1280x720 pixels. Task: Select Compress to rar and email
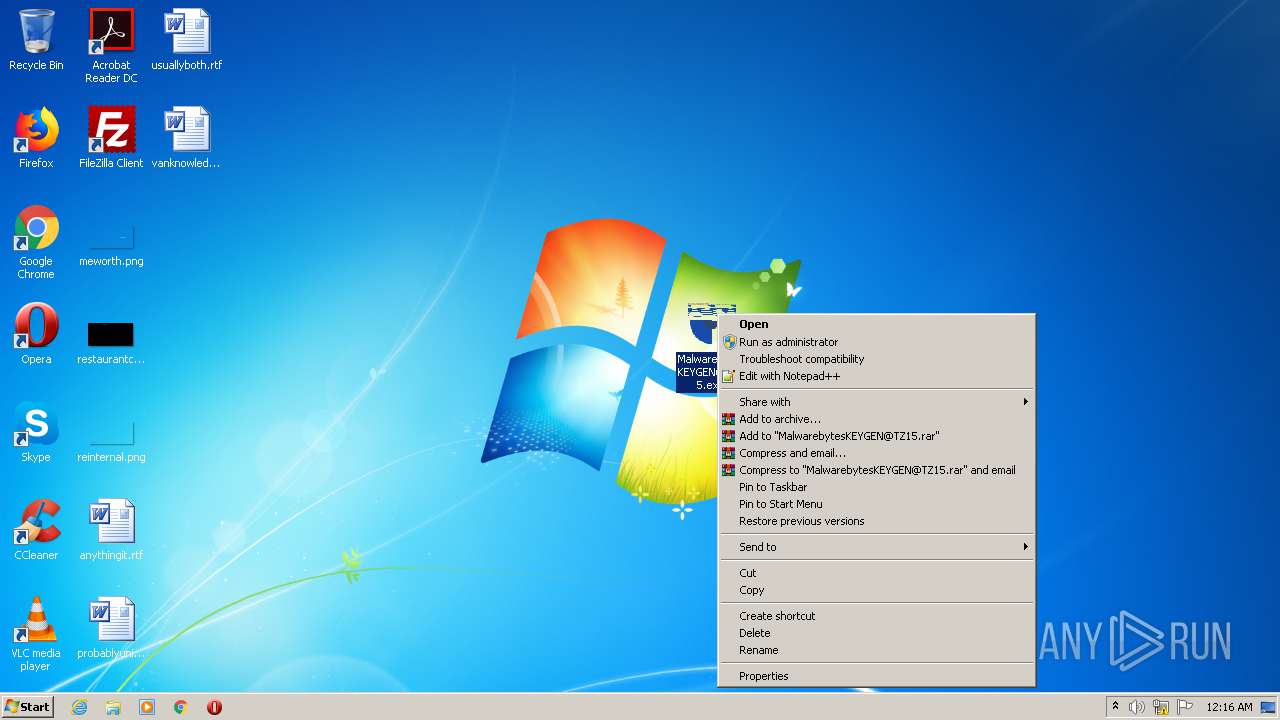click(x=877, y=470)
